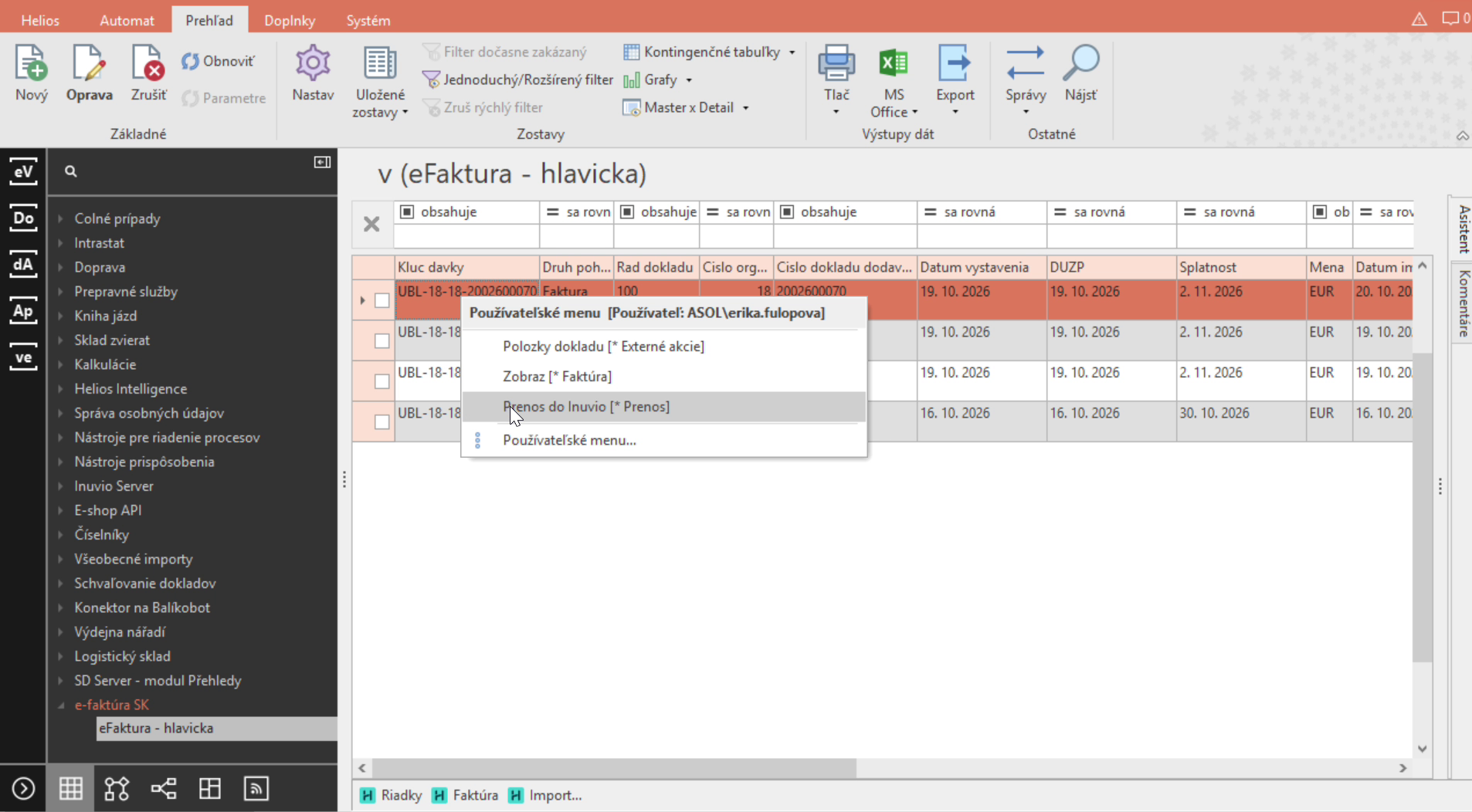Click the share graph icon in bottom bar
Viewport: 1472px width, 812px height.
(x=163, y=788)
